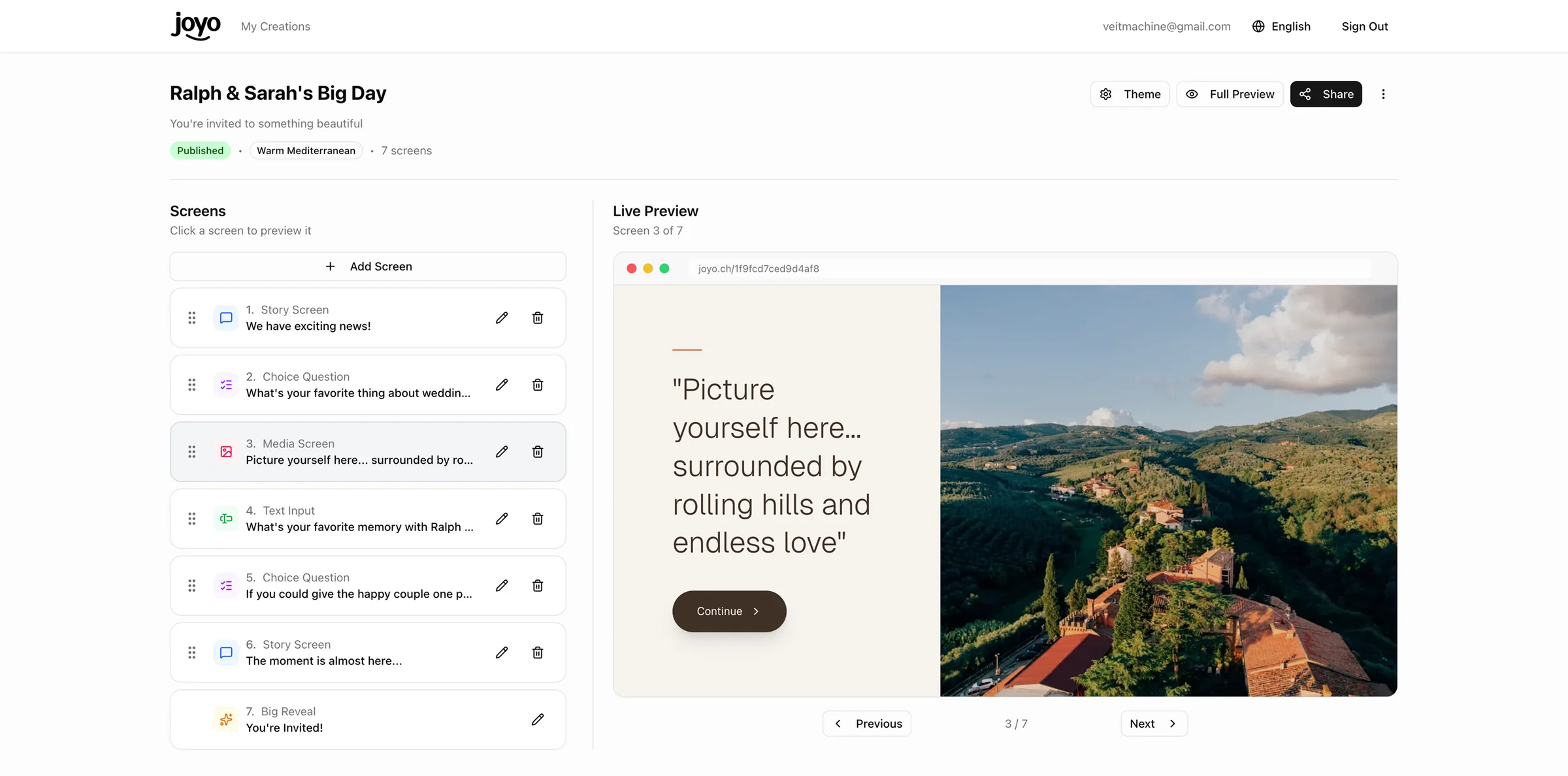Delete 'The moment is almost here...' screen
The width and height of the screenshot is (1568, 776).
point(538,653)
